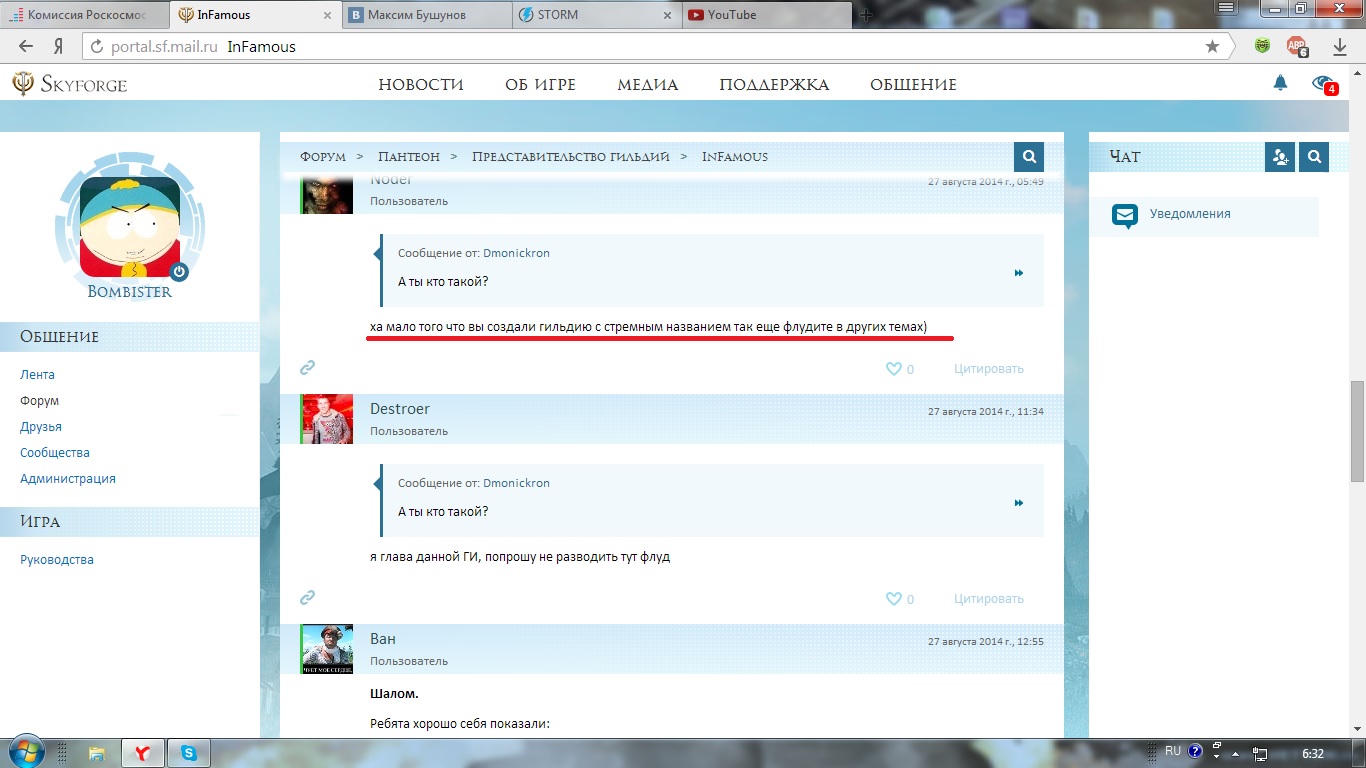Image resolution: width=1366 pixels, height=768 pixels.
Task: Switch to the Комиссия Роскосмос tab
Action: click(84, 15)
